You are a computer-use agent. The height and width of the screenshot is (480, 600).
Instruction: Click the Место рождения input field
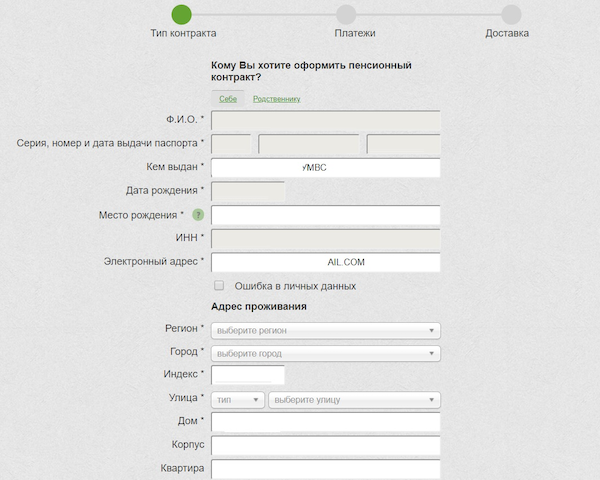click(326, 215)
